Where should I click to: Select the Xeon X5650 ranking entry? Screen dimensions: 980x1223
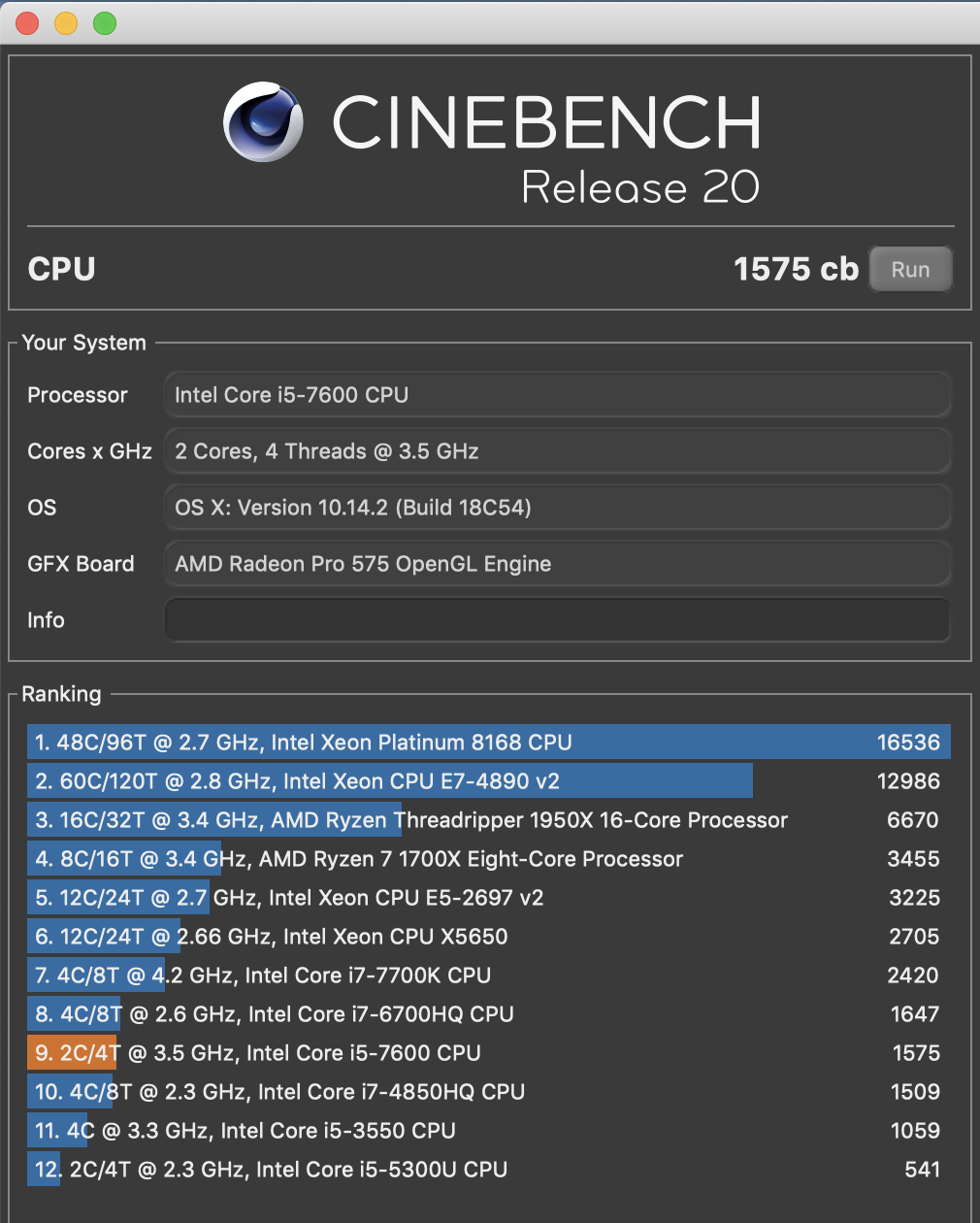488,937
